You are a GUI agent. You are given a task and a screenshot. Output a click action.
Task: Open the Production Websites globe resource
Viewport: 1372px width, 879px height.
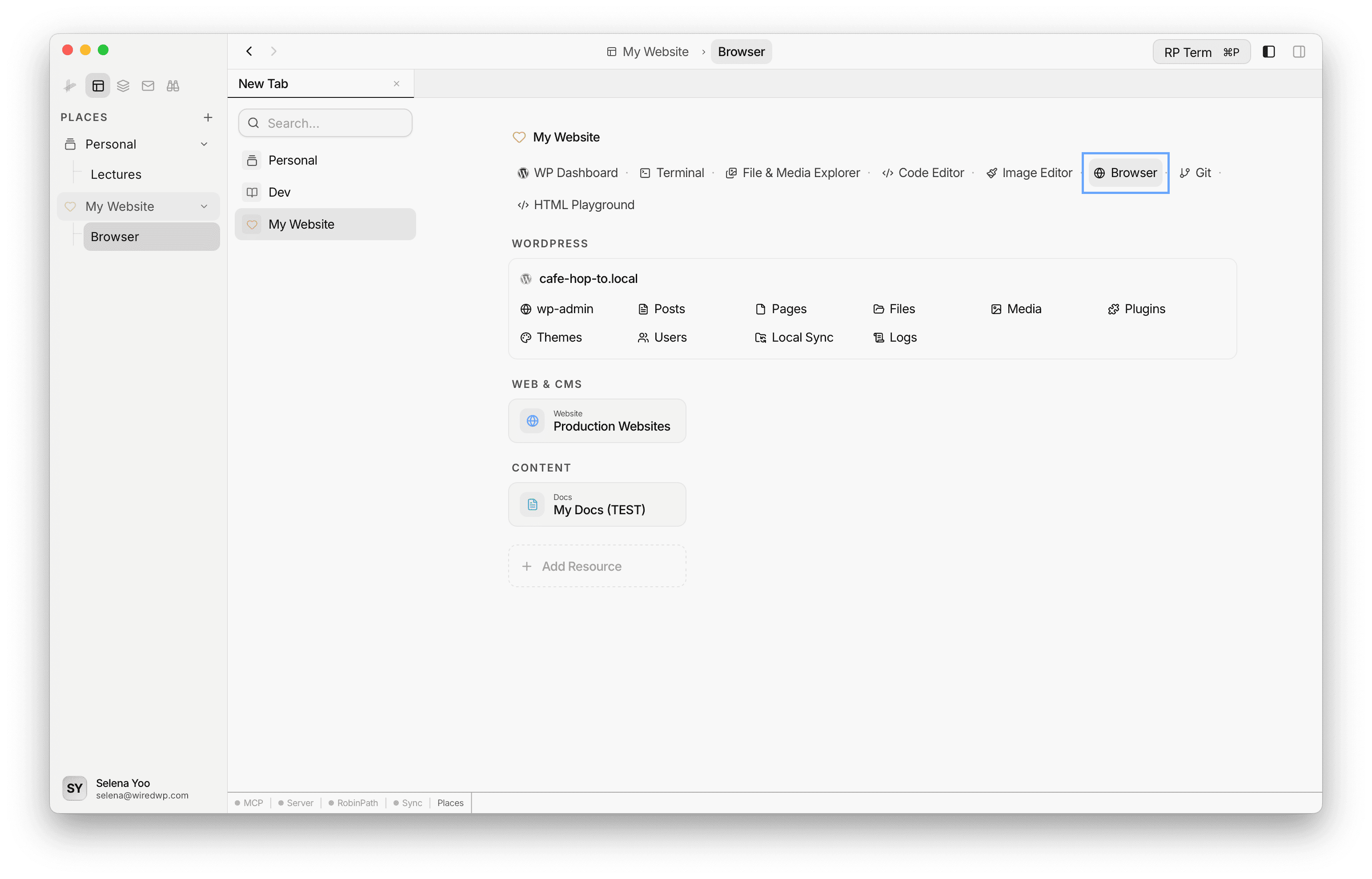(597, 421)
